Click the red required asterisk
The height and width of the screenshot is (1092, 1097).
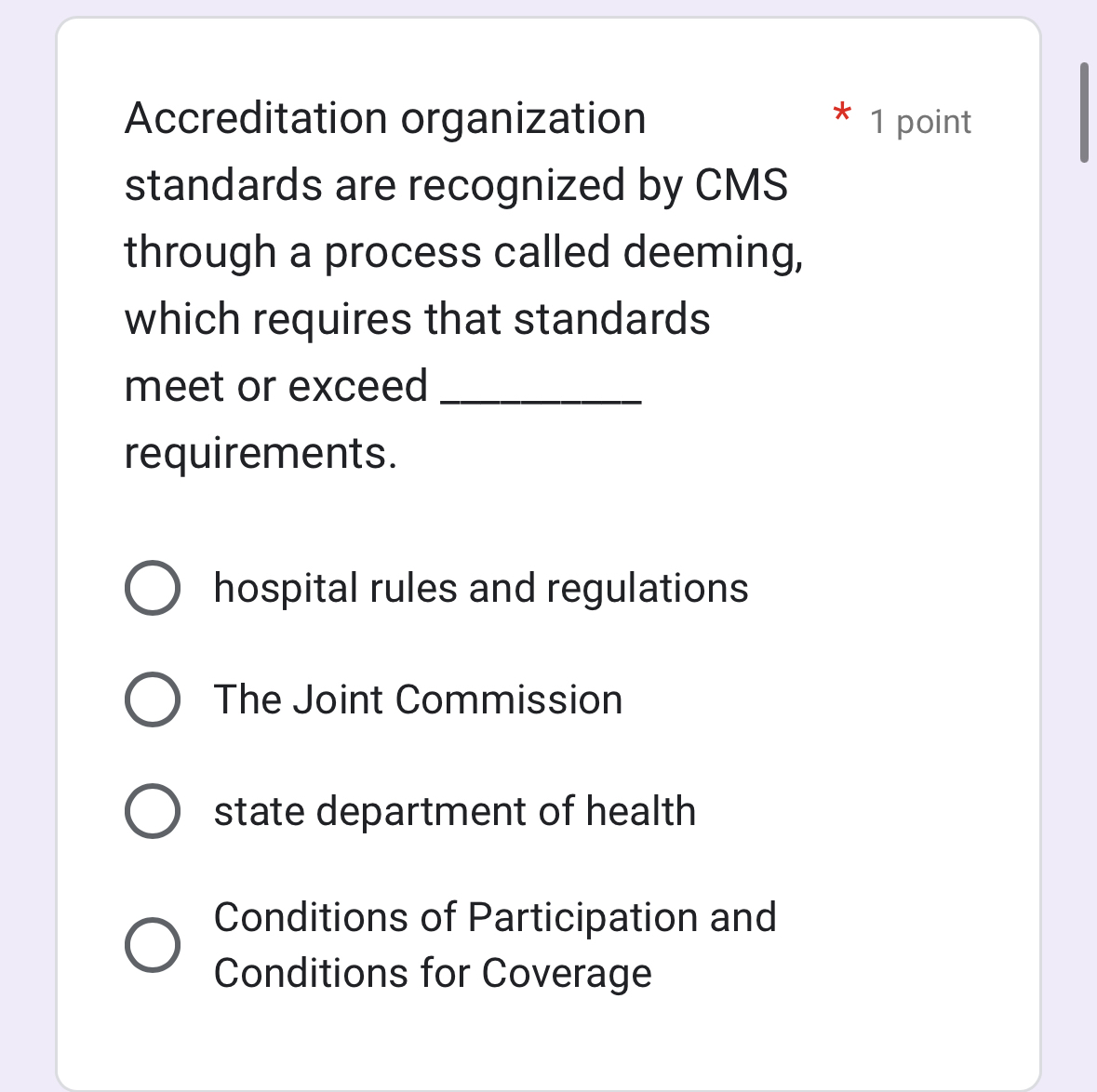tap(841, 113)
